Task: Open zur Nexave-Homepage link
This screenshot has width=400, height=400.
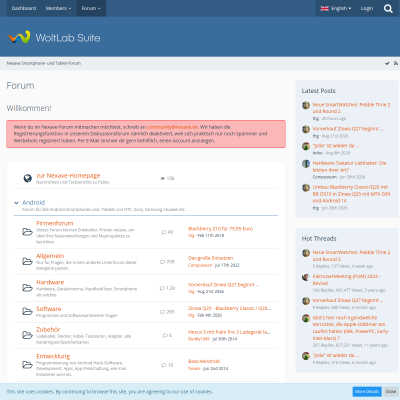Action: pos(68,175)
